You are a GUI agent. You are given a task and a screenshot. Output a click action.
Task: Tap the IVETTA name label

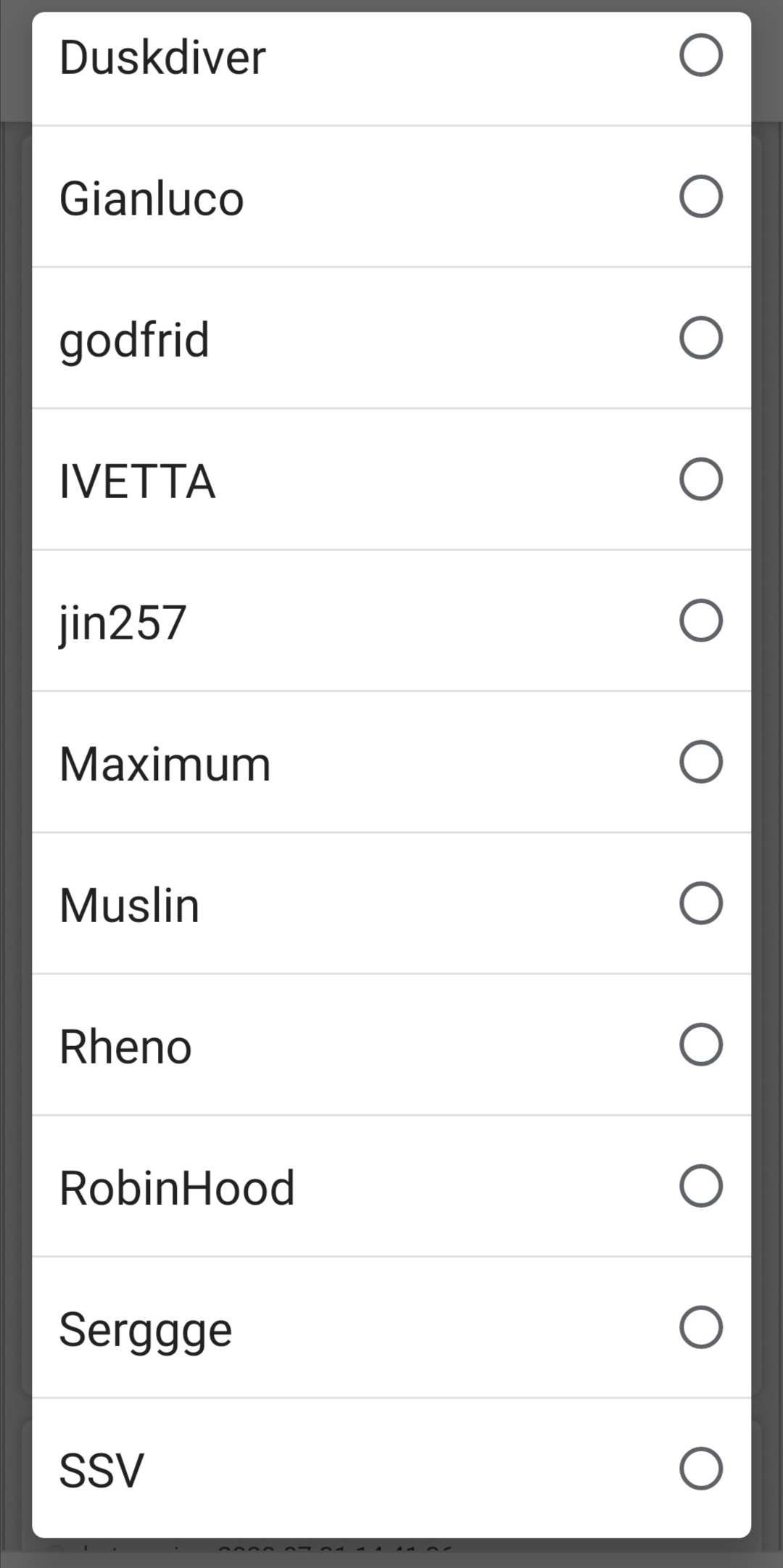tap(137, 481)
